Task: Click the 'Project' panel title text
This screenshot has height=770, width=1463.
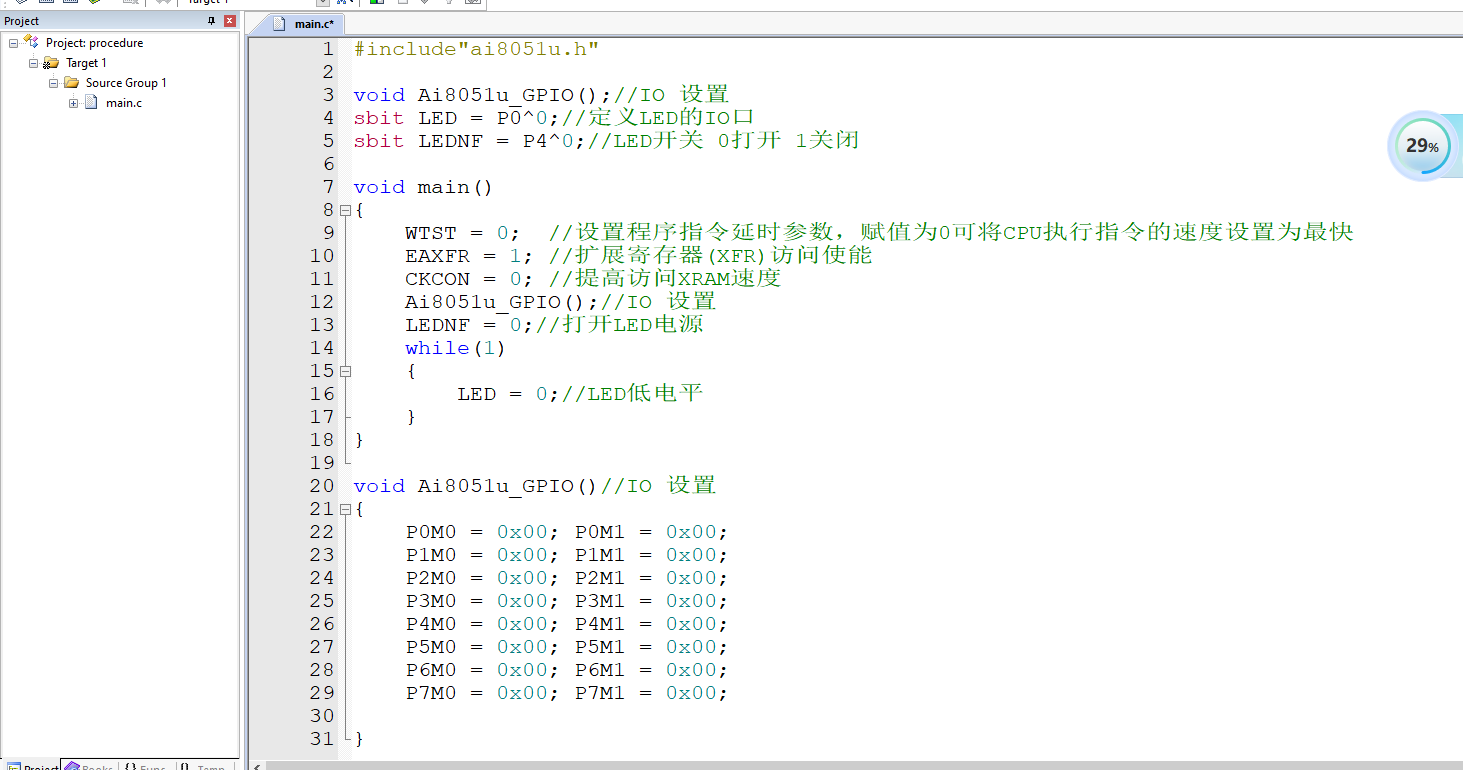Action: point(22,21)
